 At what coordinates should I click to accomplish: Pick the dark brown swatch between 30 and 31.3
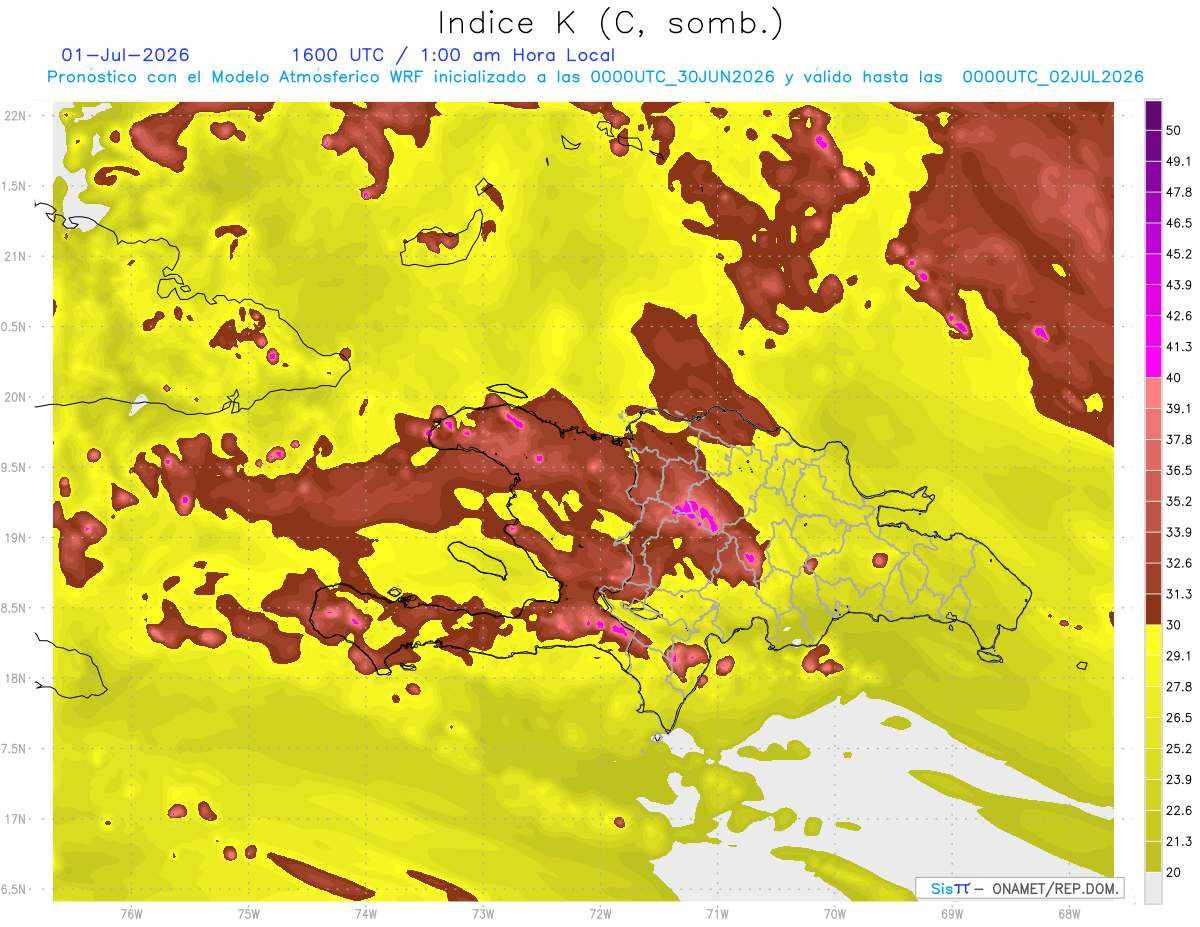[1153, 609]
